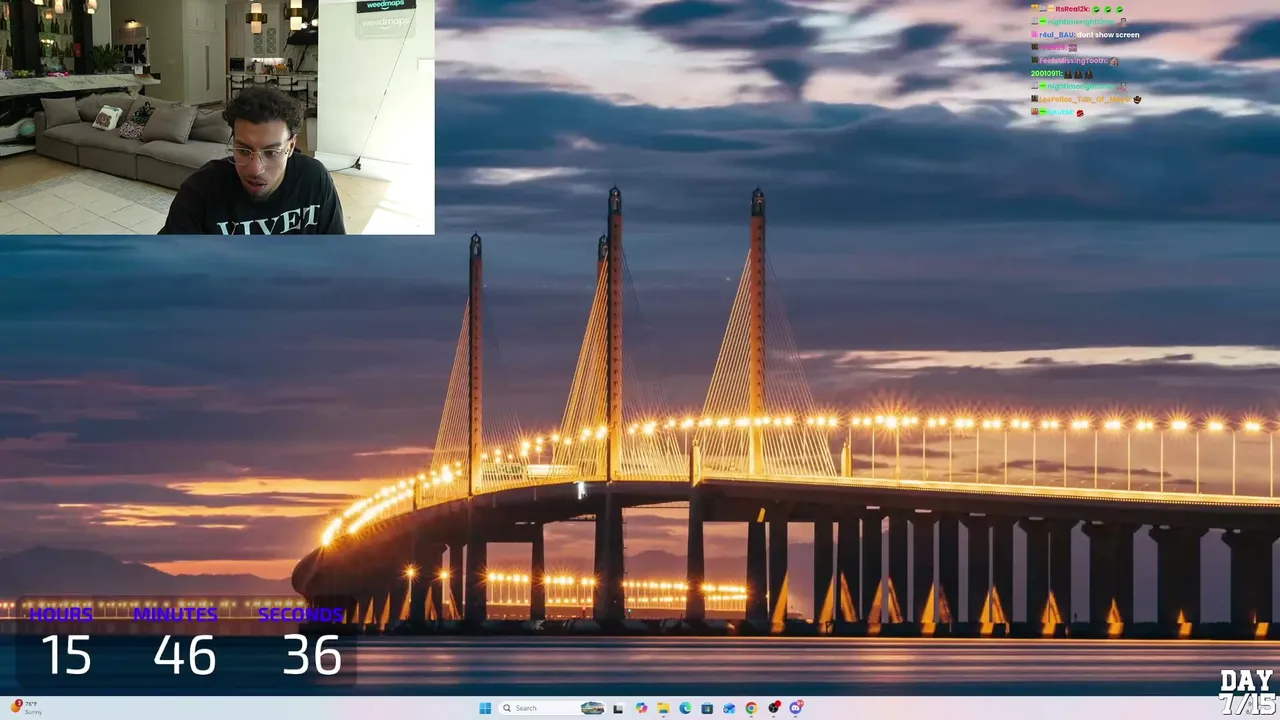Click the webcam feed overlay
Image resolution: width=1280 pixels, height=720 pixels.
point(217,117)
